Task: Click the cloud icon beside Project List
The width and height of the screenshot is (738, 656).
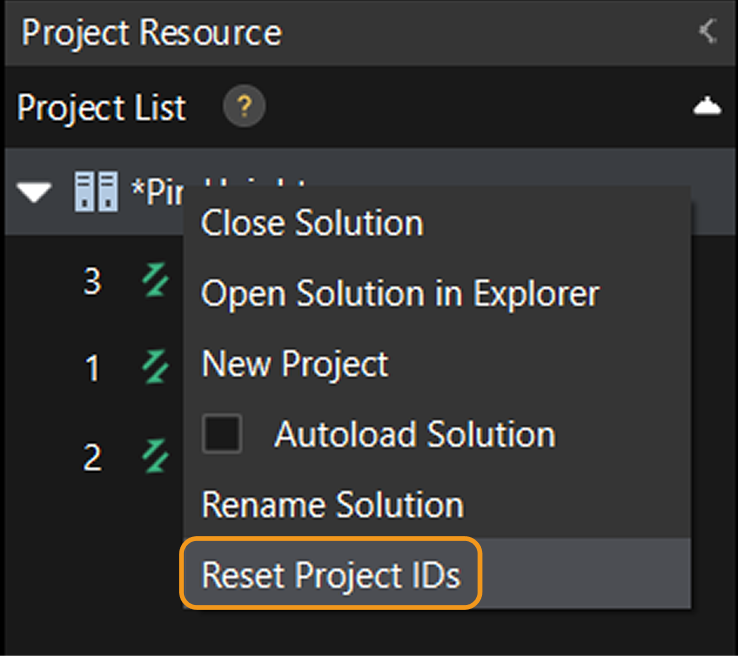Action: click(707, 107)
